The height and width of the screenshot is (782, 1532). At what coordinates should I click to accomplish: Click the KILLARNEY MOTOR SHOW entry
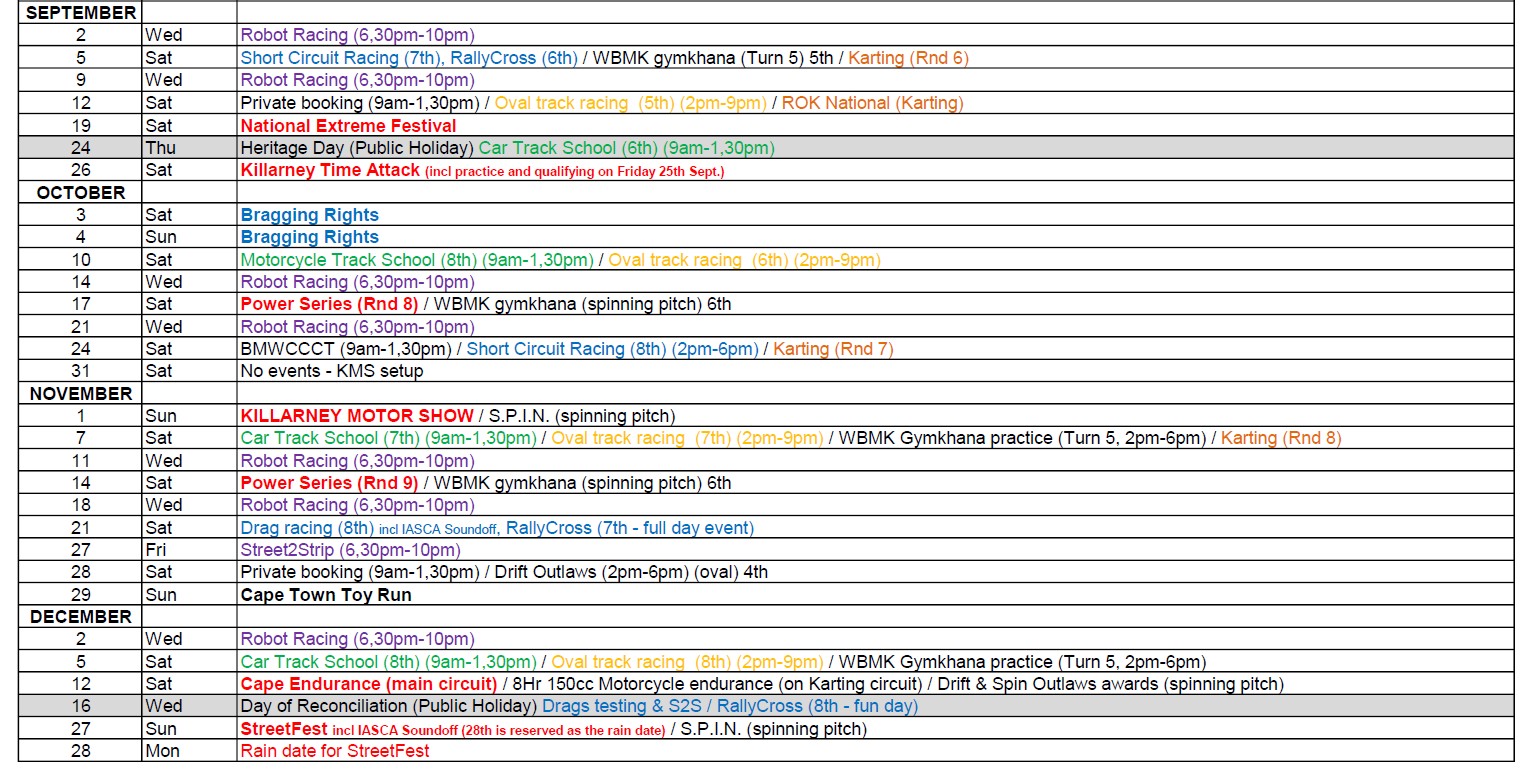pyautogui.click(x=357, y=416)
